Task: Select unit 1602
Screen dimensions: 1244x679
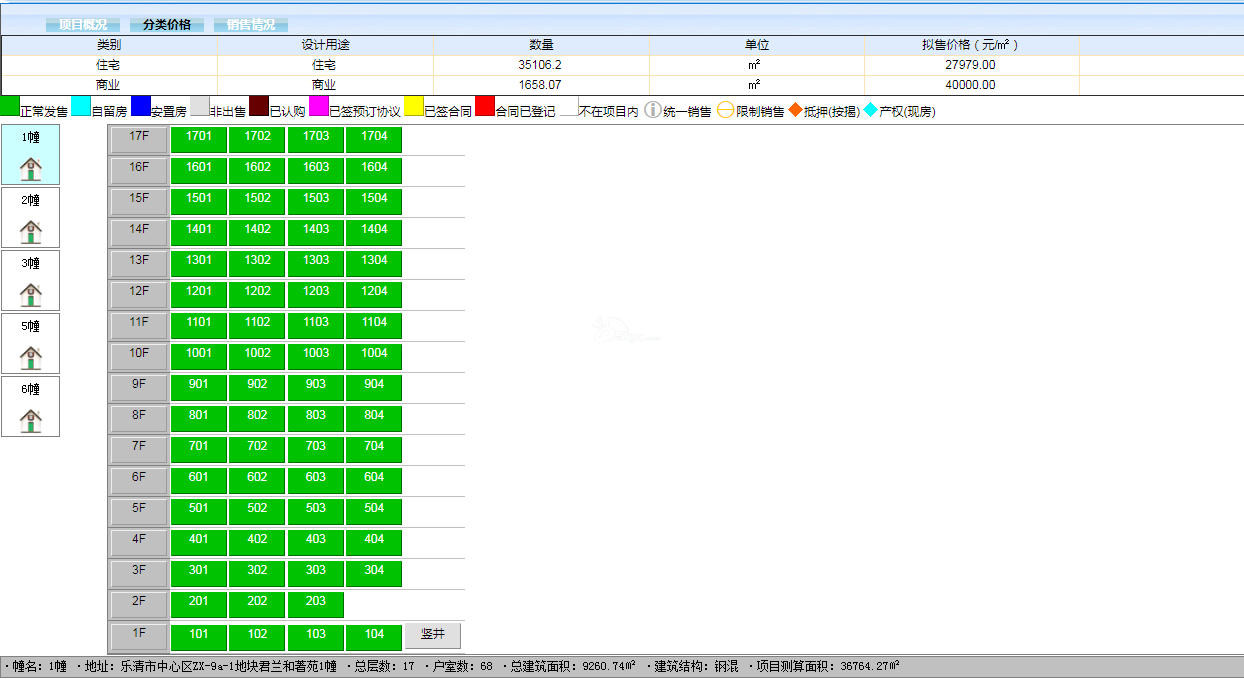Action: 257,171
